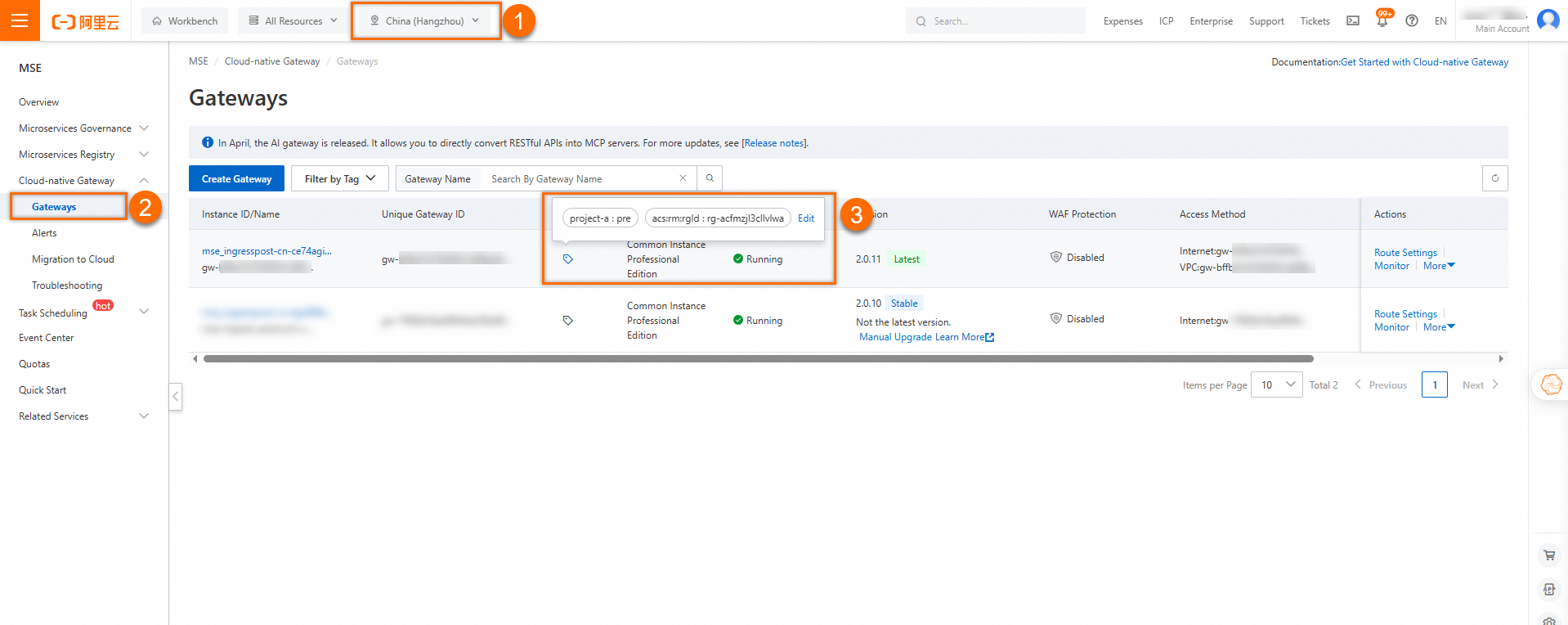Viewport: 1568px width, 625px height.
Task: Go to Overview in sidebar
Action: coord(39,102)
